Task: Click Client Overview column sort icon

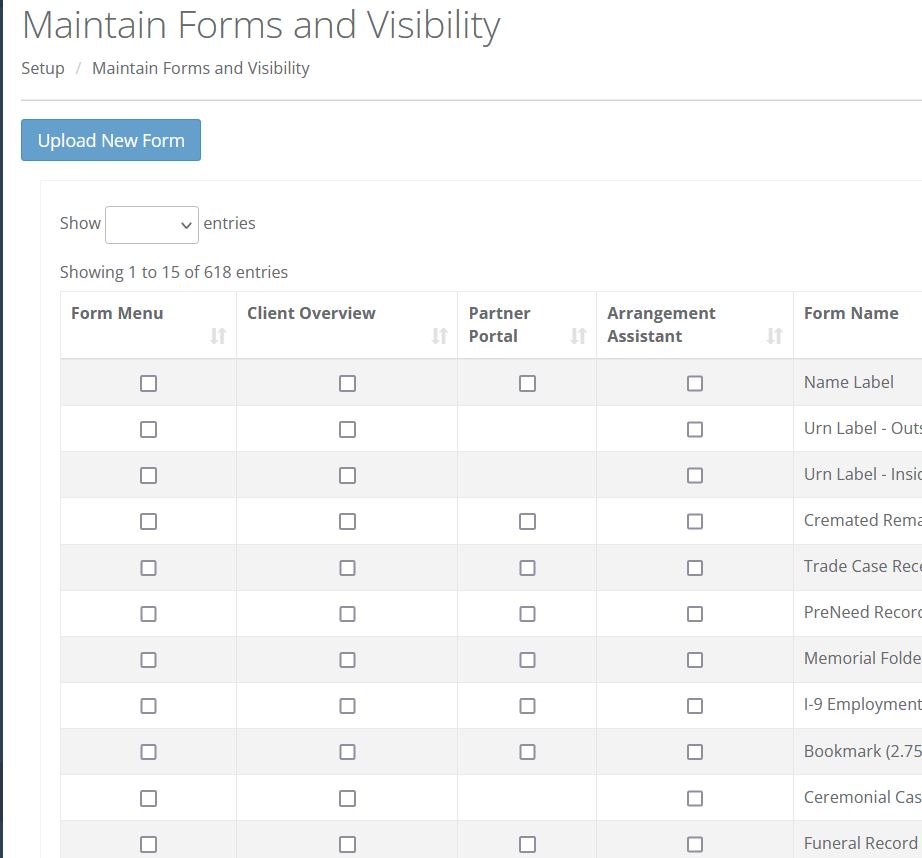Action: (x=439, y=336)
